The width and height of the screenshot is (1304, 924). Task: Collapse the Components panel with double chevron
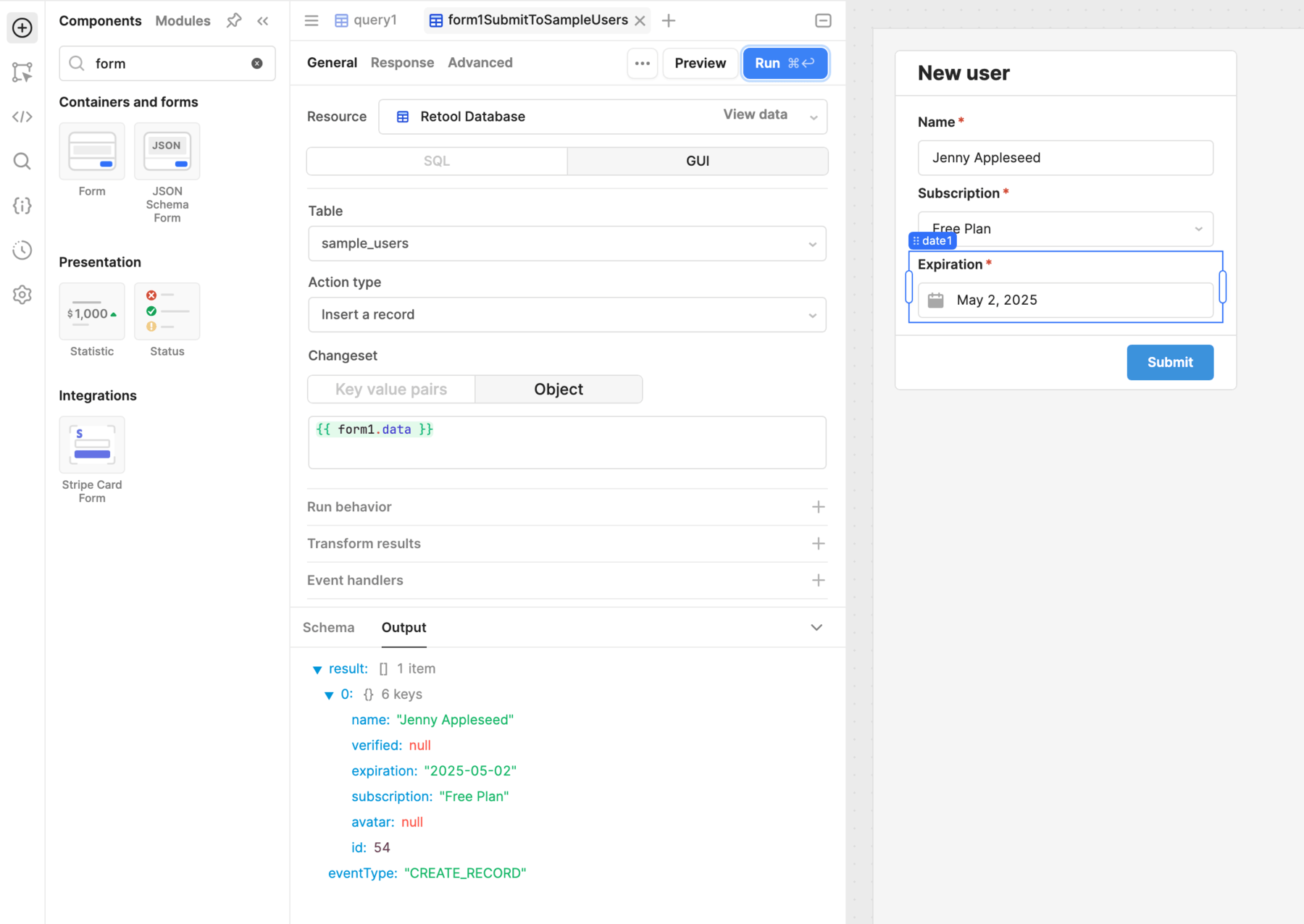pos(263,21)
